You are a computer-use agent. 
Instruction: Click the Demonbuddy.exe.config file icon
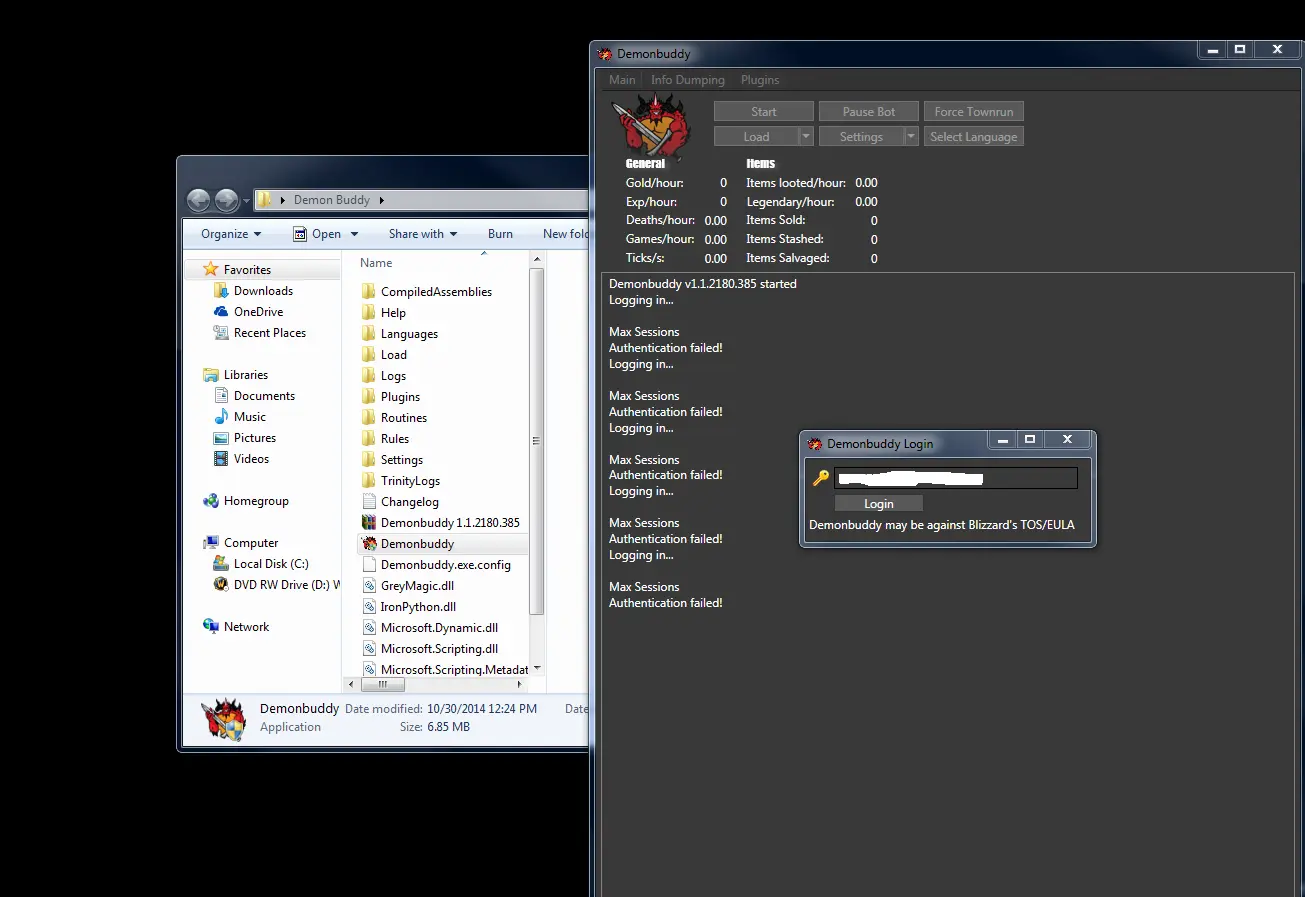[369, 565]
